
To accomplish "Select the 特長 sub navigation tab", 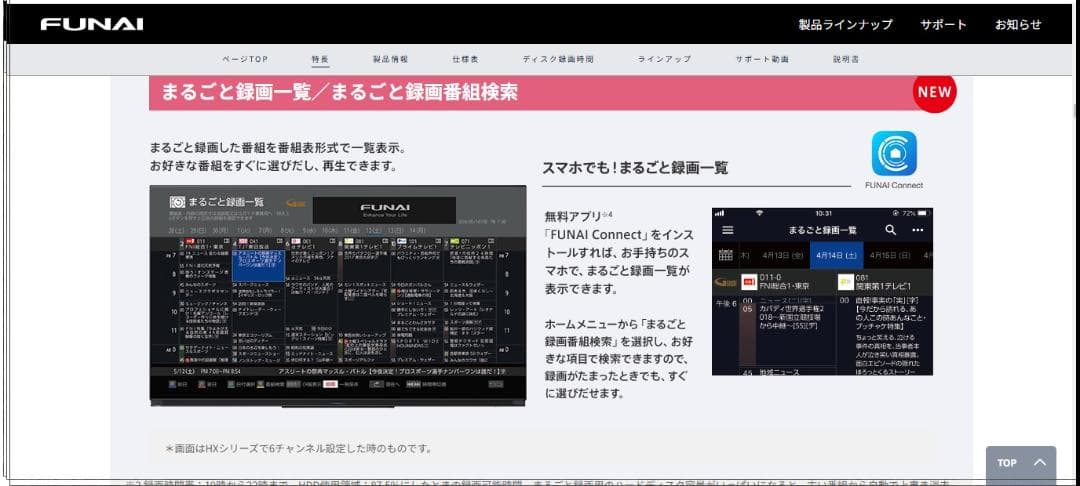I will click(x=320, y=59).
